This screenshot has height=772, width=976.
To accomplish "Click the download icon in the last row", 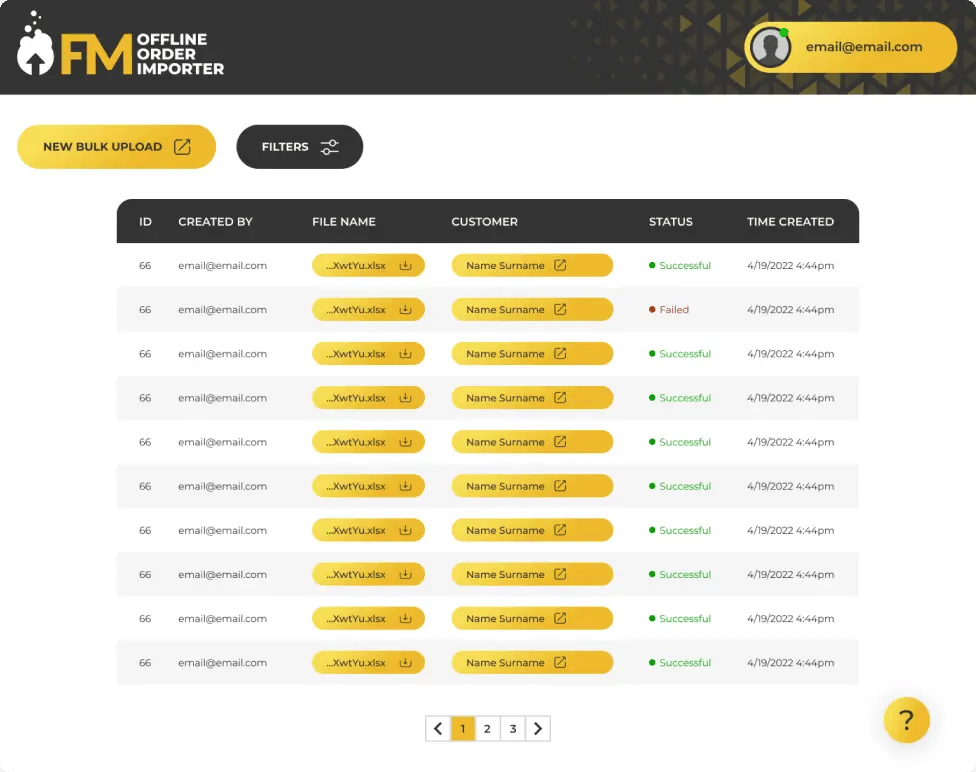I will [405, 663].
